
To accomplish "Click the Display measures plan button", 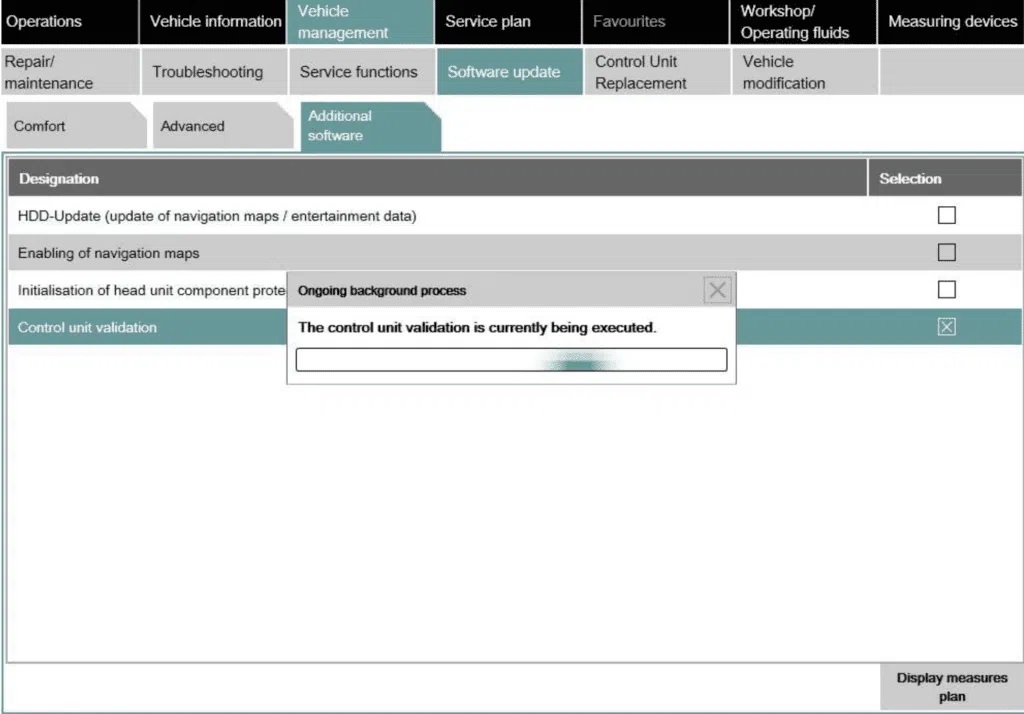I will pos(951,686).
